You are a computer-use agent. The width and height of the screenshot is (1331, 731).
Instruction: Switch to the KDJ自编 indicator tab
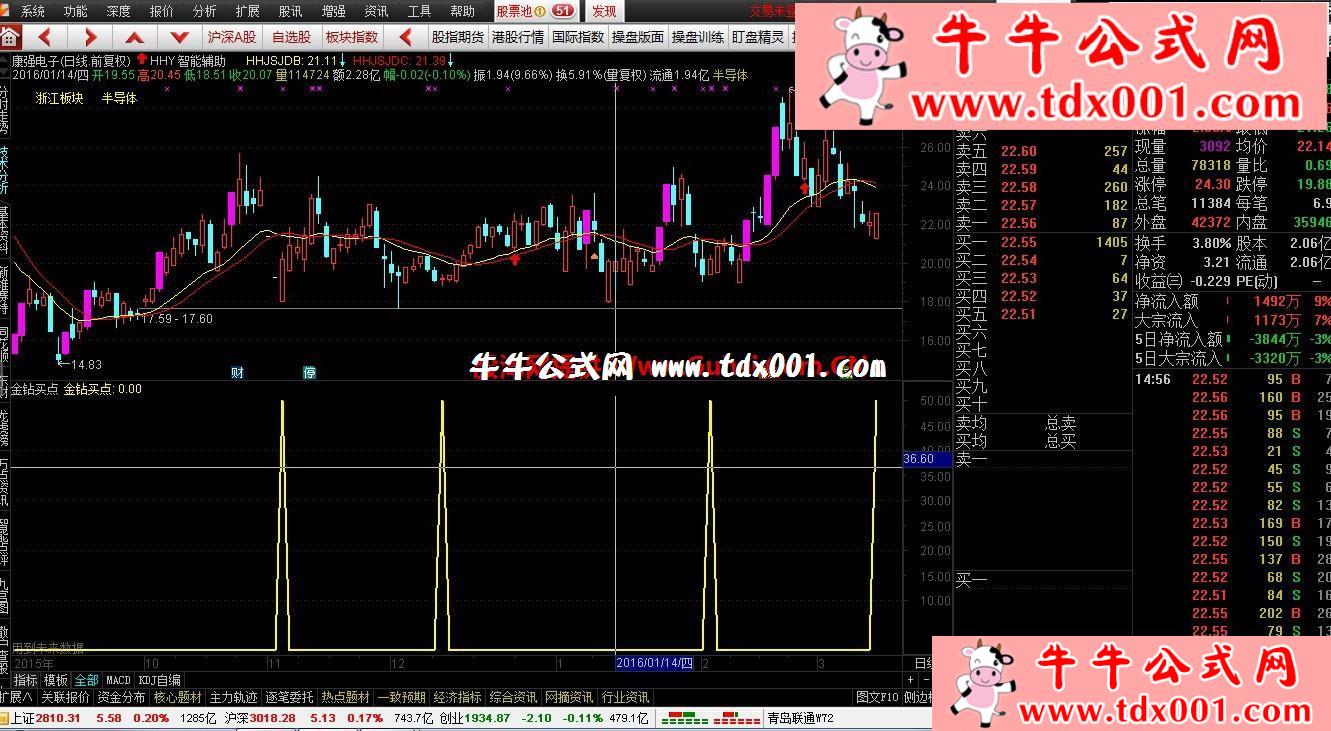pos(160,680)
